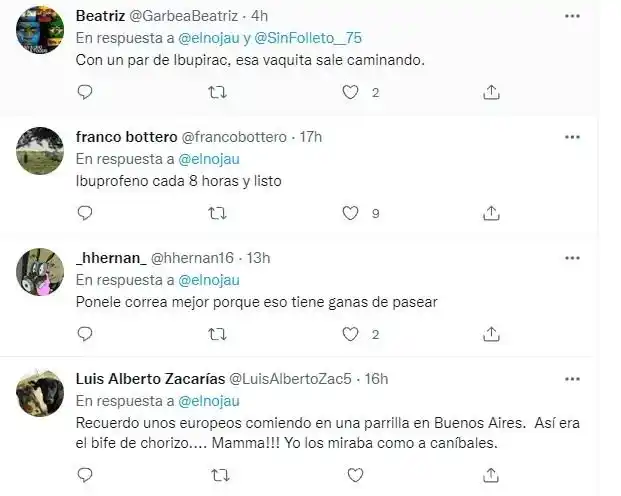Image resolution: width=621 pixels, height=496 pixels.
Task: Open the _hhernan_ profile name
Action: (x=113, y=257)
